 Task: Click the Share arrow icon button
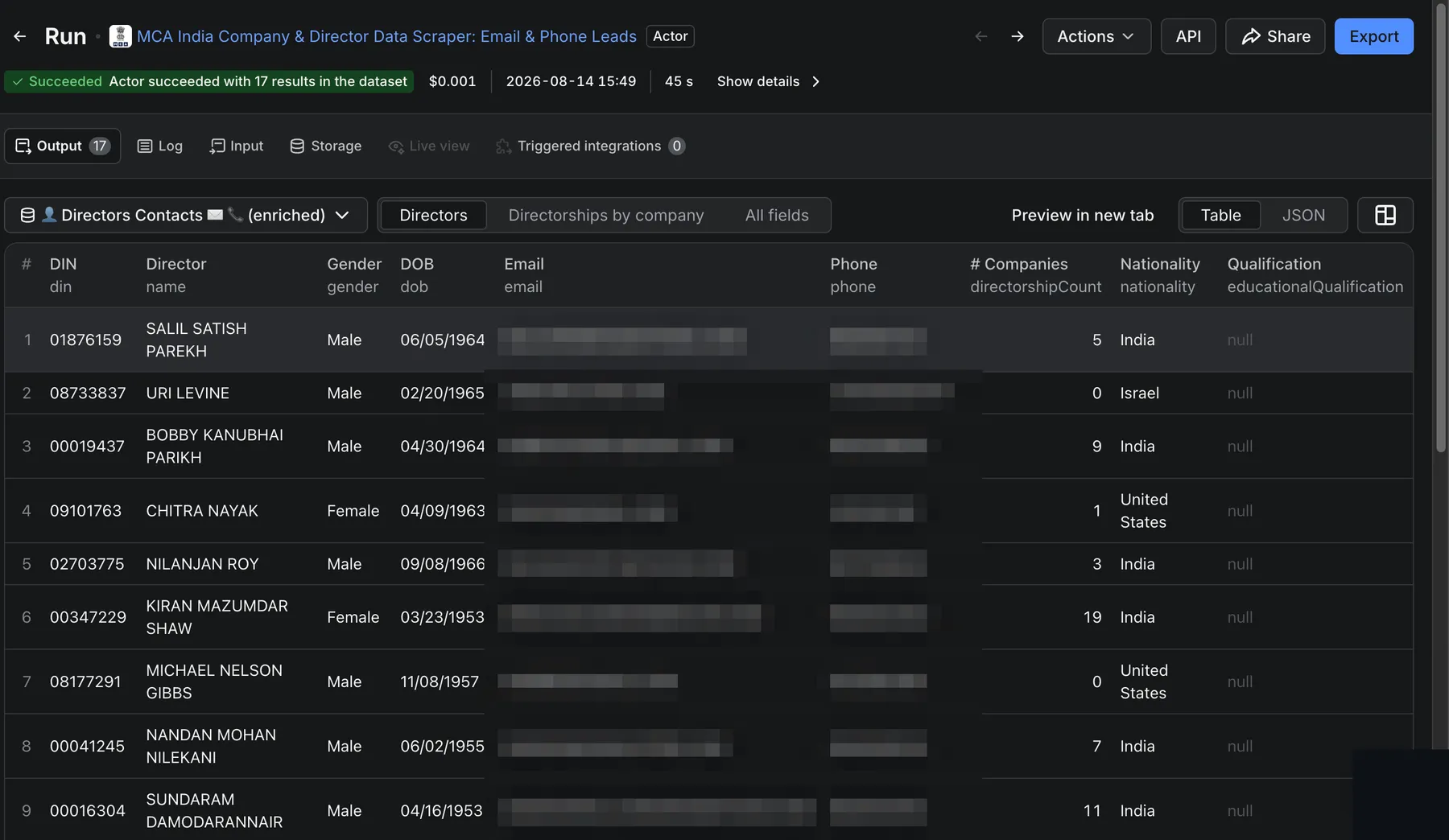click(x=1275, y=36)
